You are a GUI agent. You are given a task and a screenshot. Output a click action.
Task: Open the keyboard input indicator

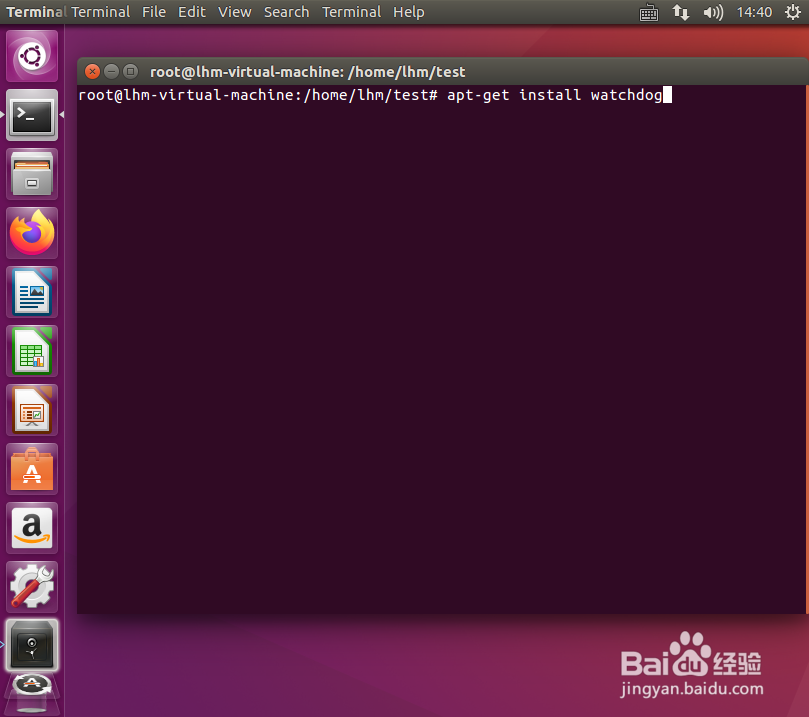coord(649,12)
